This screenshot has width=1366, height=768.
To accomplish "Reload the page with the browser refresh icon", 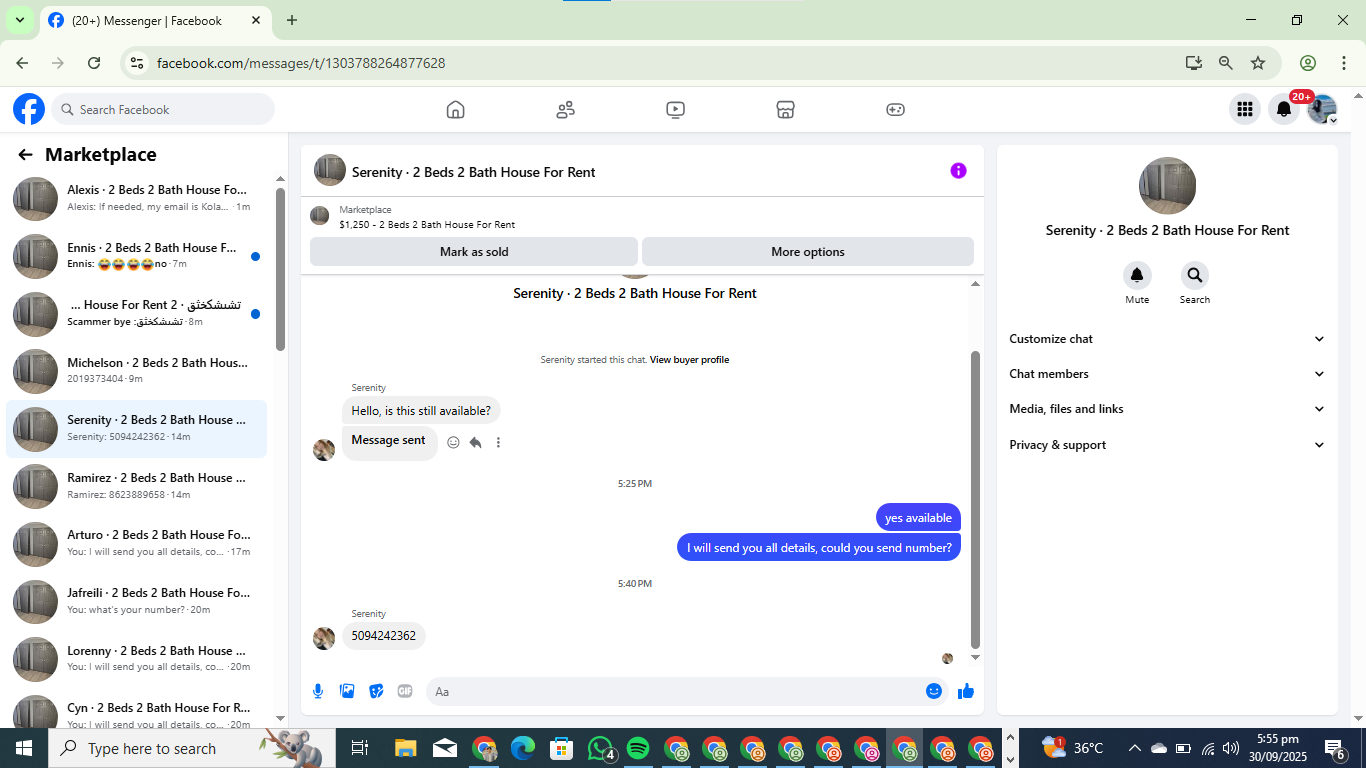I will pyautogui.click(x=94, y=63).
